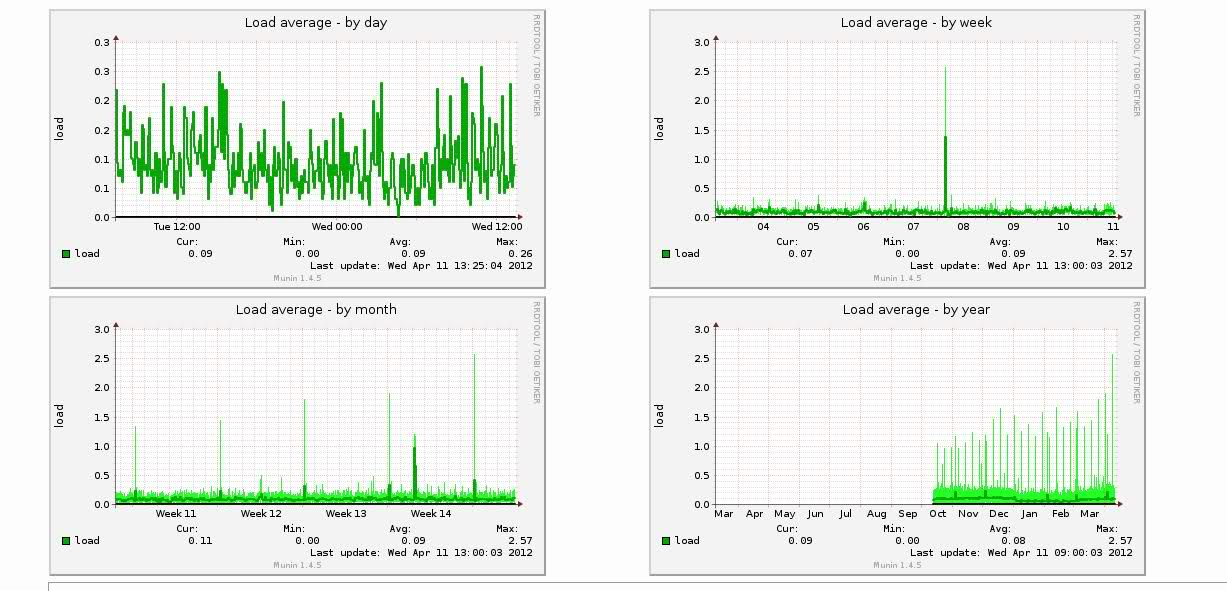Click 'Dec' axis label in year graph
This screenshot has width=1227, height=591.
(999, 514)
